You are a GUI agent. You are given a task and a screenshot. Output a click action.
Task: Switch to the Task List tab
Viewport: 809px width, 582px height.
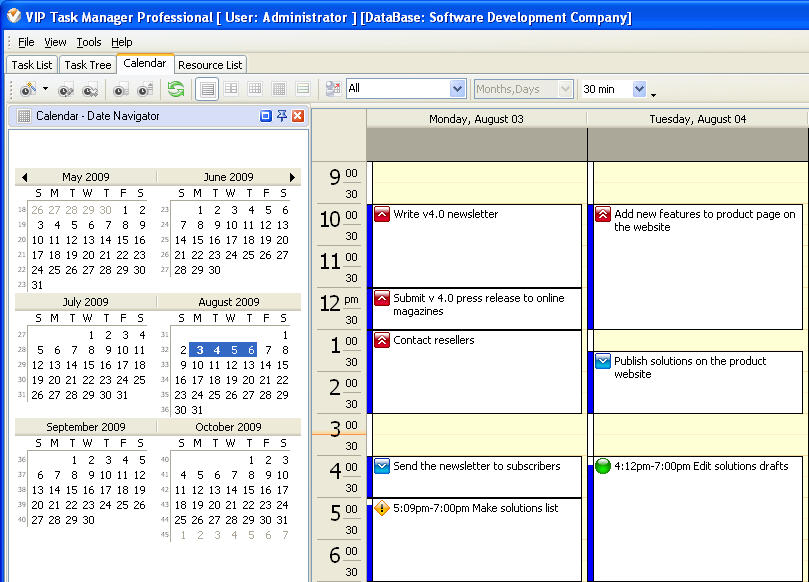[32, 65]
